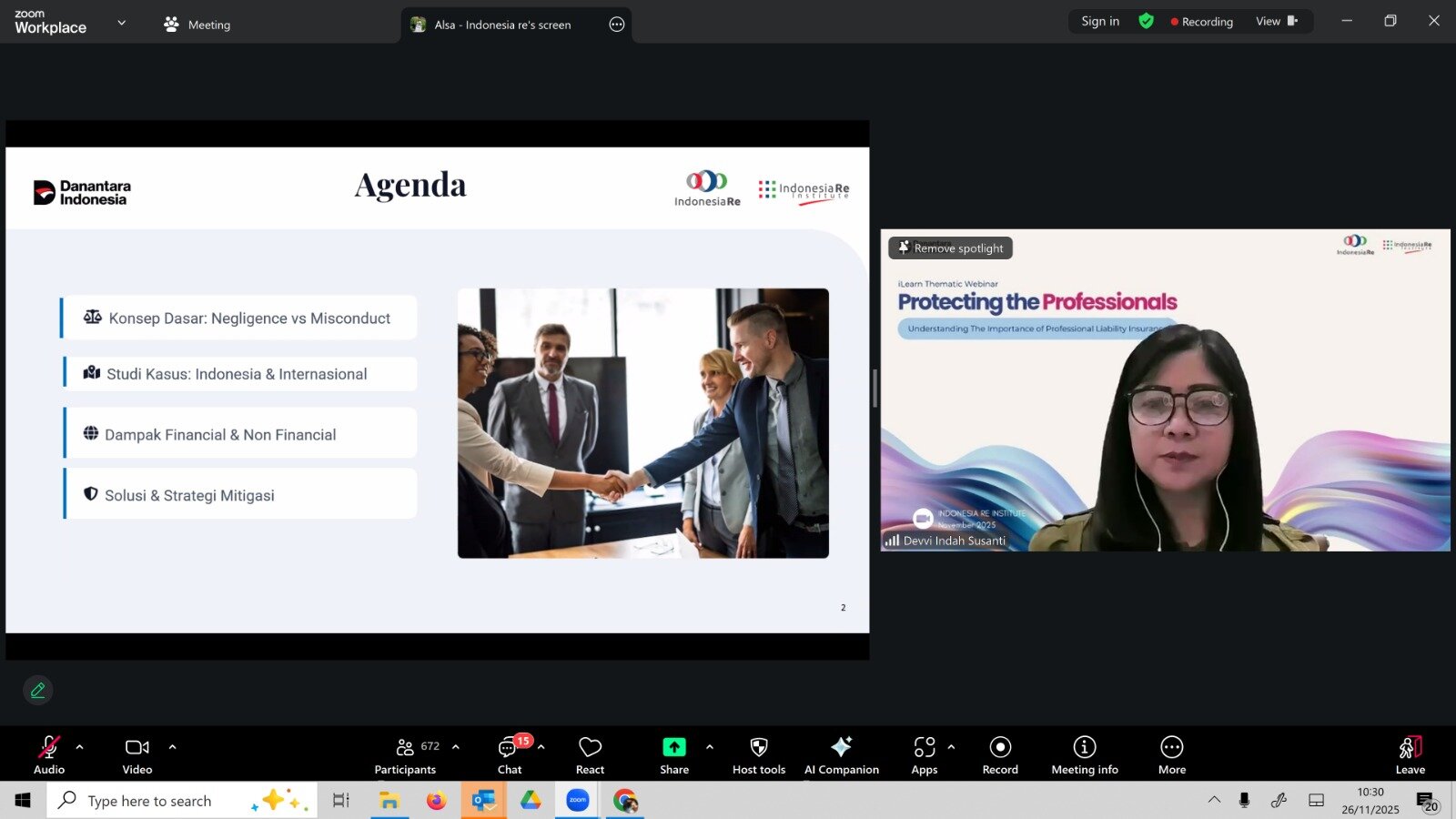Open Meeting info
This screenshot has height=819, width=1456.
pos(1084,755)
